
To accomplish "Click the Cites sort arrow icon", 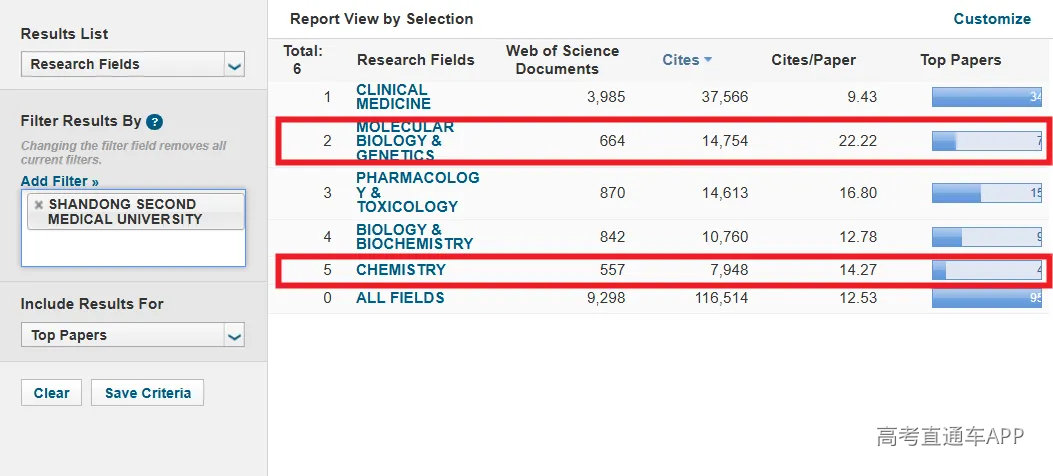I will 707,60.
